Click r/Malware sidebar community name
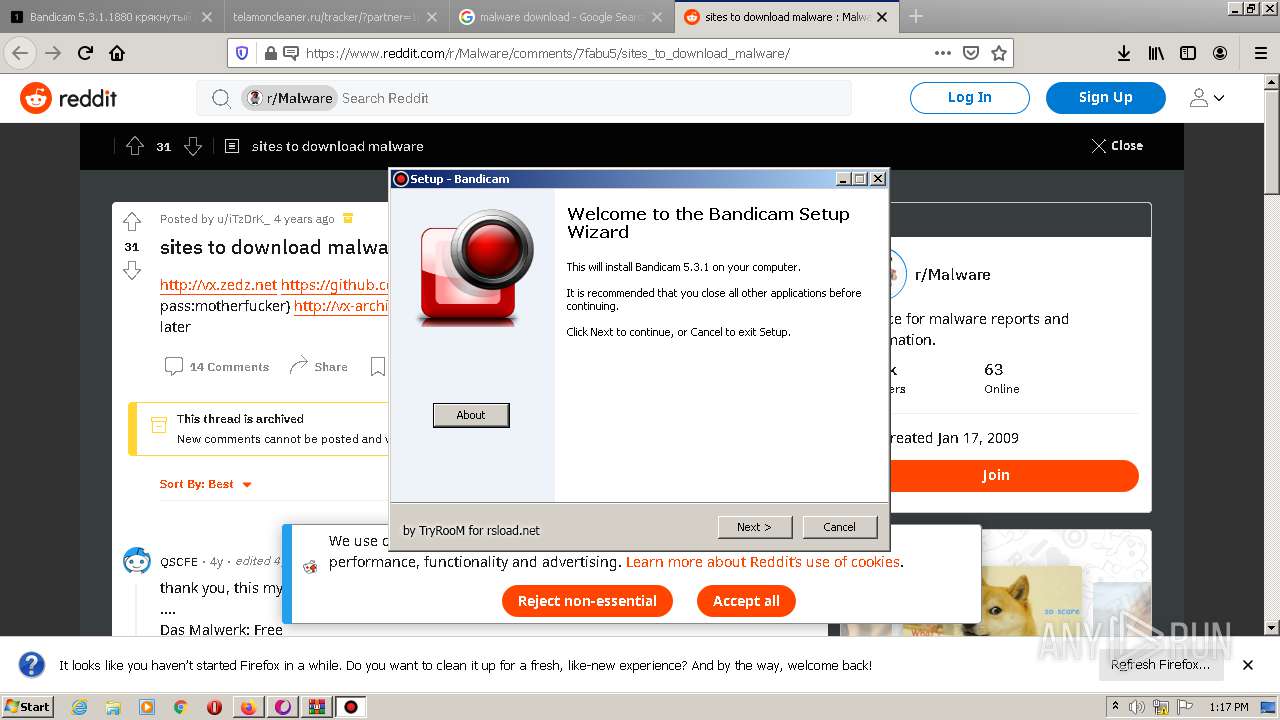Image resolution: width=1280 pixels, height=720 pixels. (x=952, y=275)
